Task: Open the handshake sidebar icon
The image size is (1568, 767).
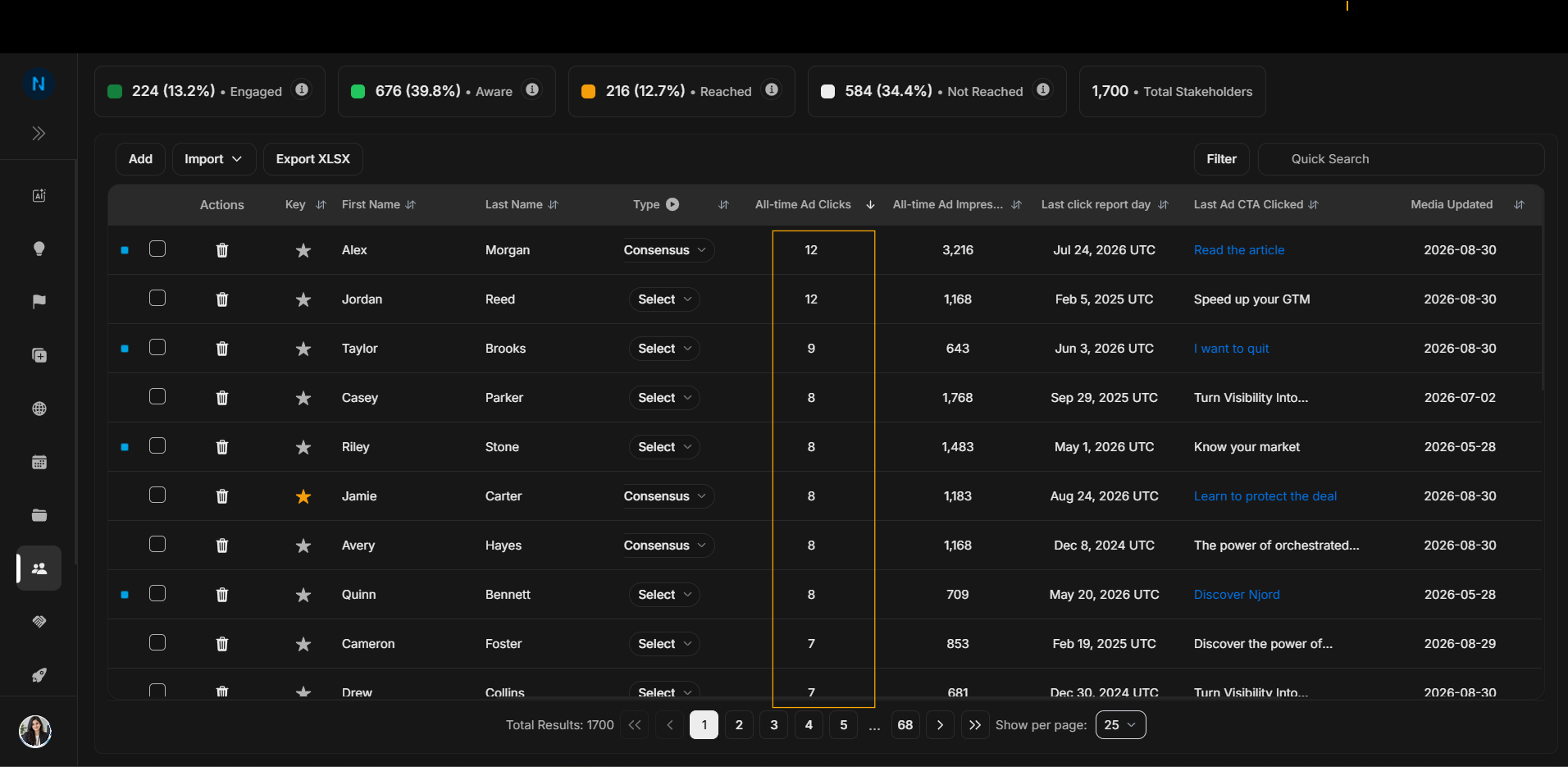Action: click(x=39, y=622)
